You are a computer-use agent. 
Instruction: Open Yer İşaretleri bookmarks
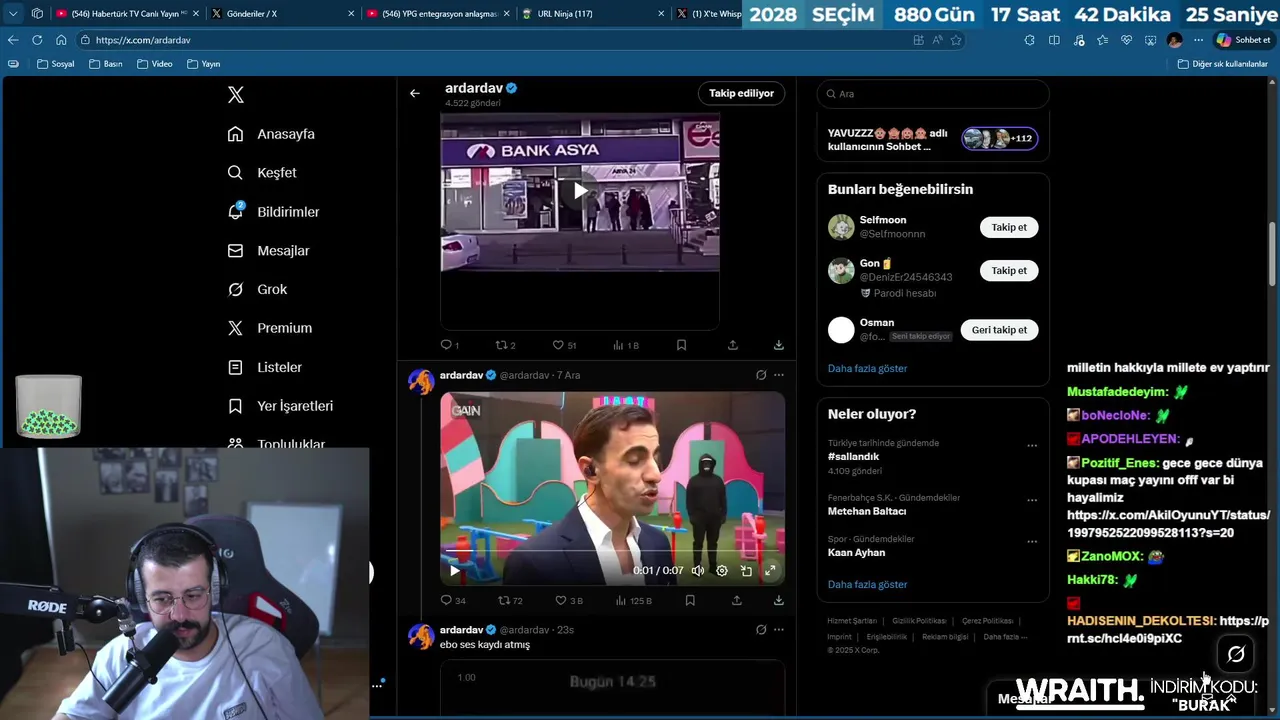(x=281, y=406)
